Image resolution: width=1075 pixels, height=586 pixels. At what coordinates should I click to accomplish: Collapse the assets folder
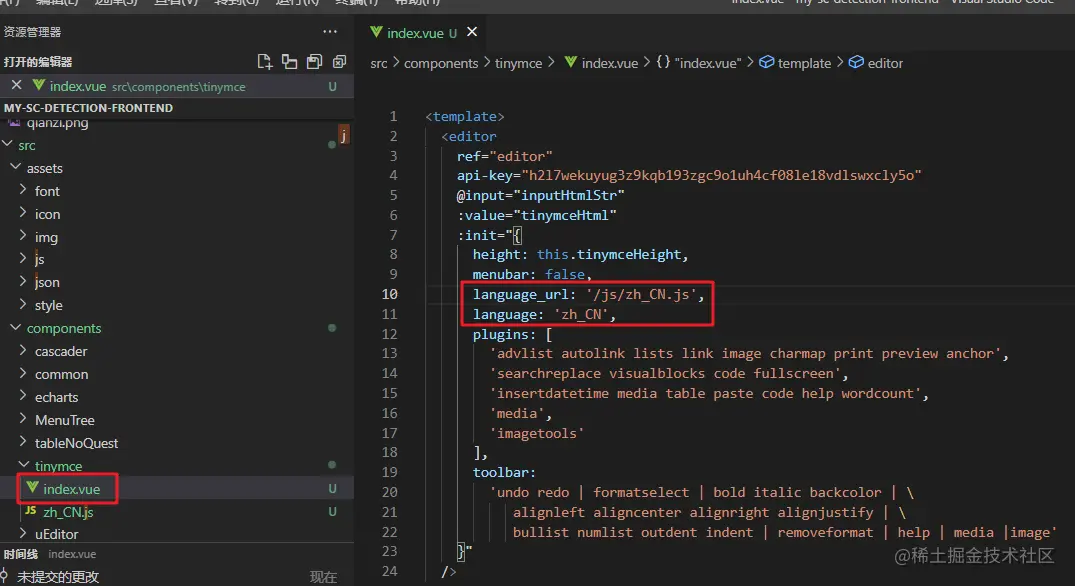click(15, 167)
